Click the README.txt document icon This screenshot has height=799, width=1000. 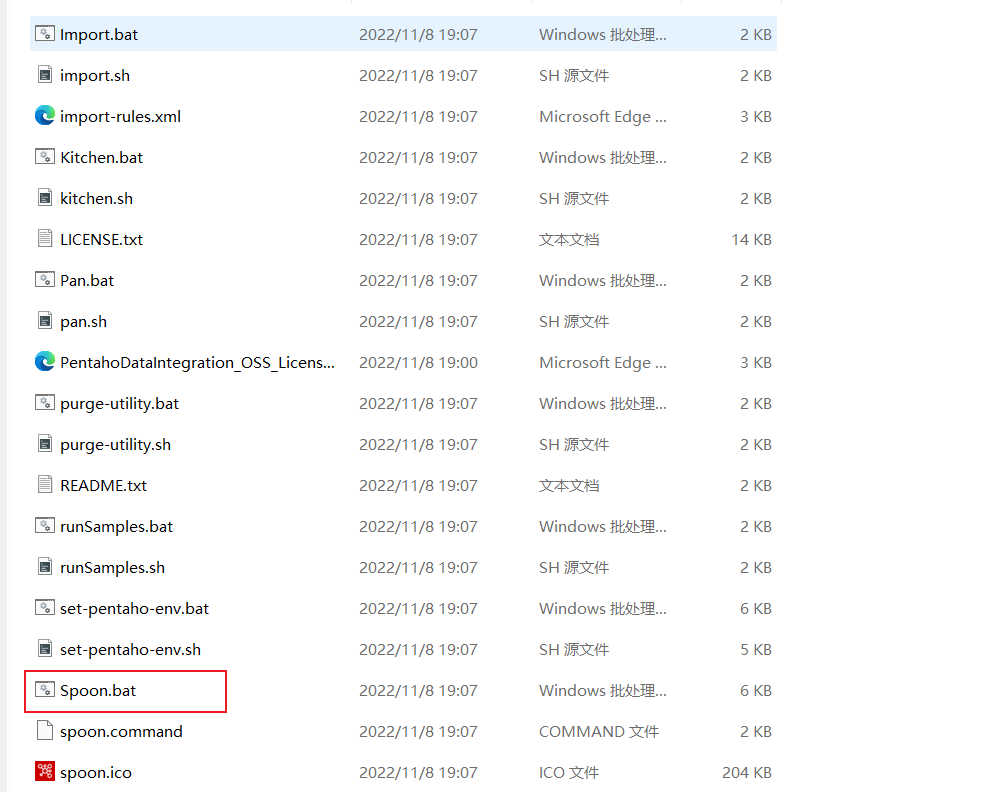click(x=45, y=485)
